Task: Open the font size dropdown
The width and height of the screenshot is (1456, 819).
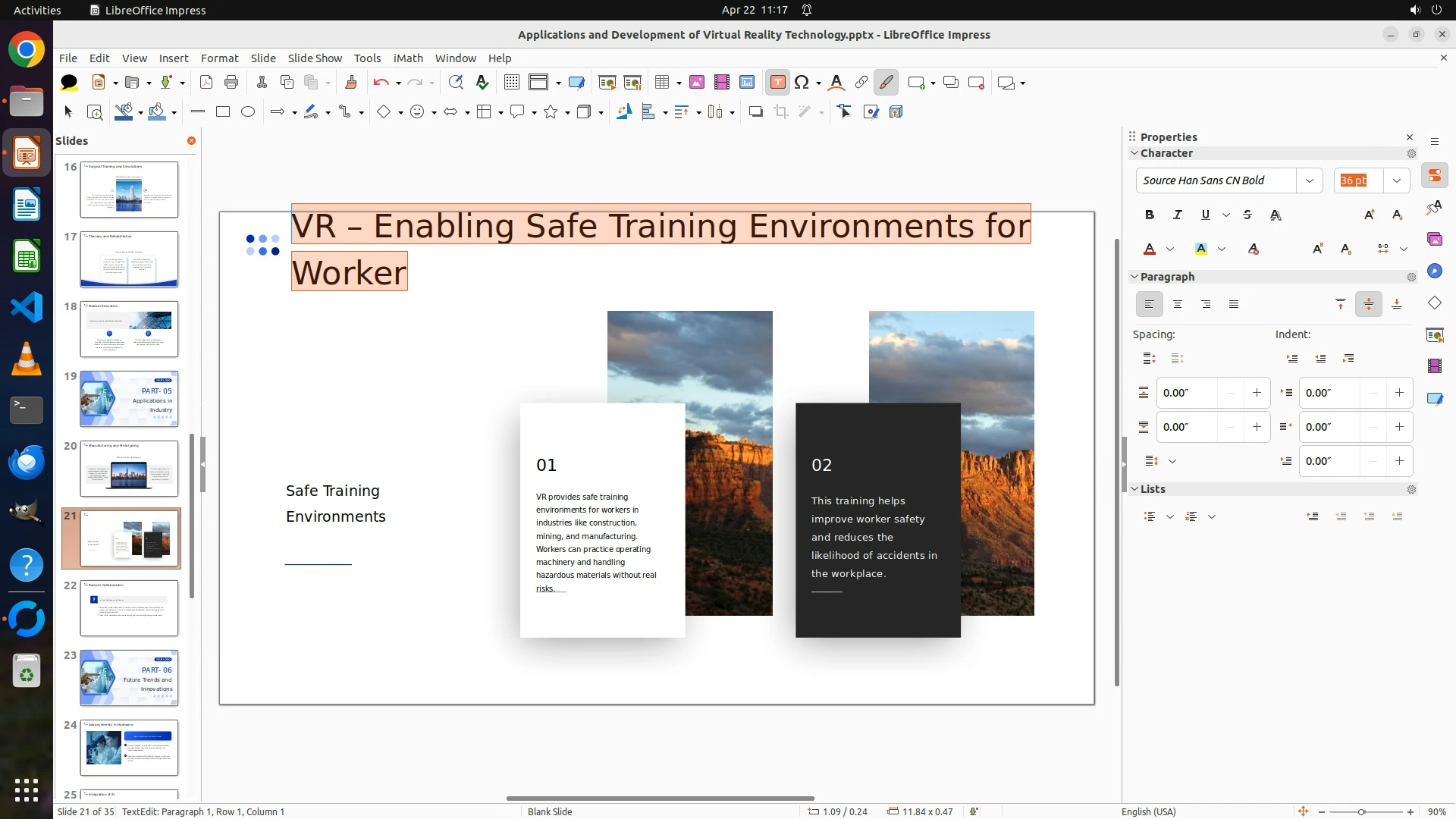Action: [1396, 180]
